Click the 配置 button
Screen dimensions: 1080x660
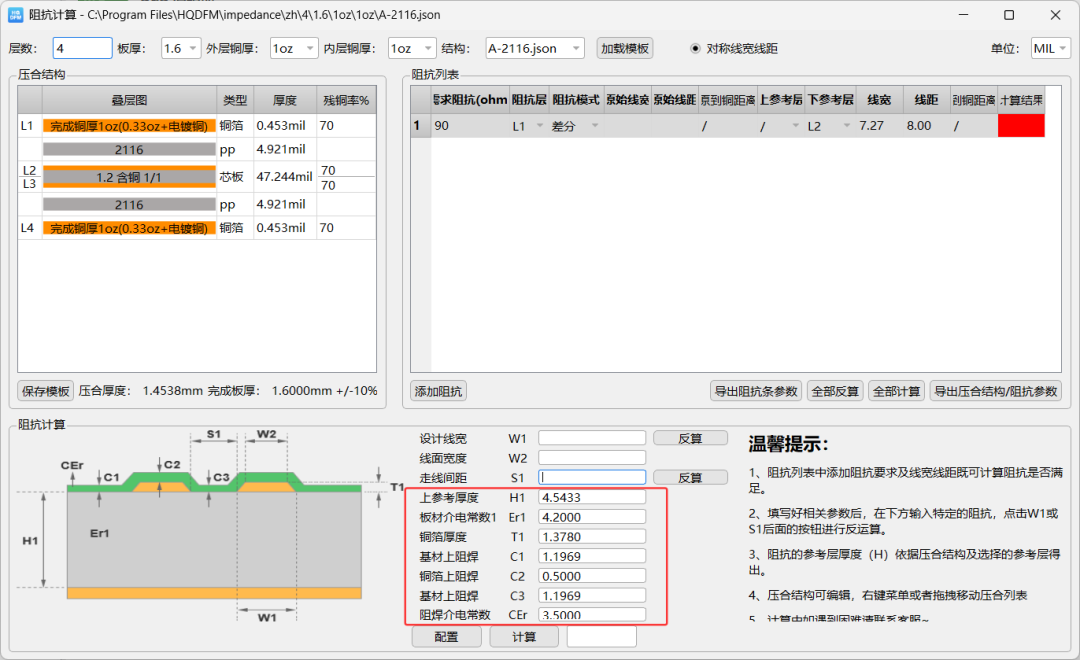446,637
